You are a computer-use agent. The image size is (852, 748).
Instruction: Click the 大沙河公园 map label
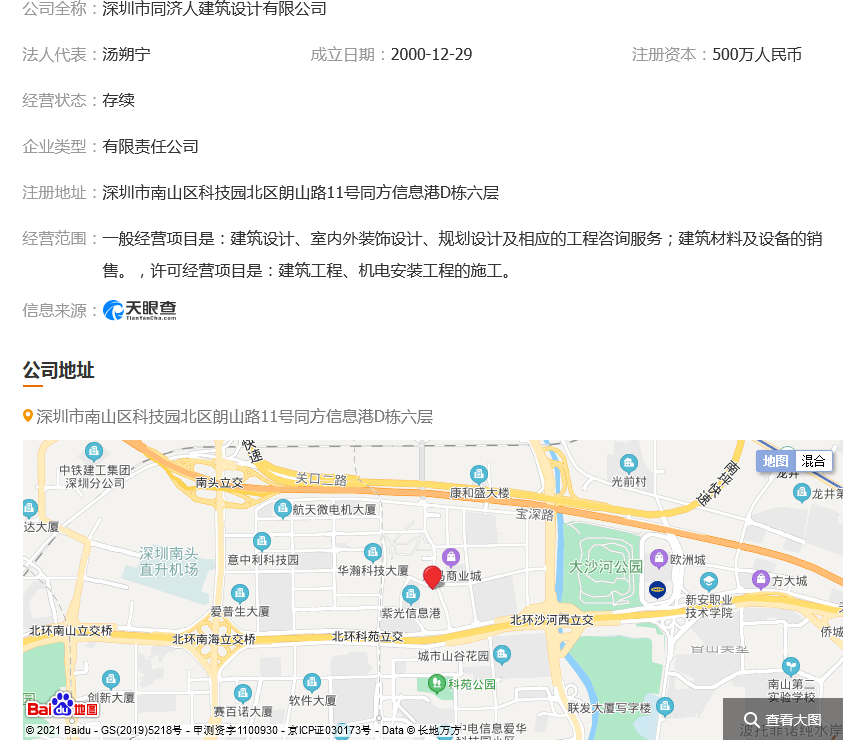pyautogui.click(x=605, y=567)
